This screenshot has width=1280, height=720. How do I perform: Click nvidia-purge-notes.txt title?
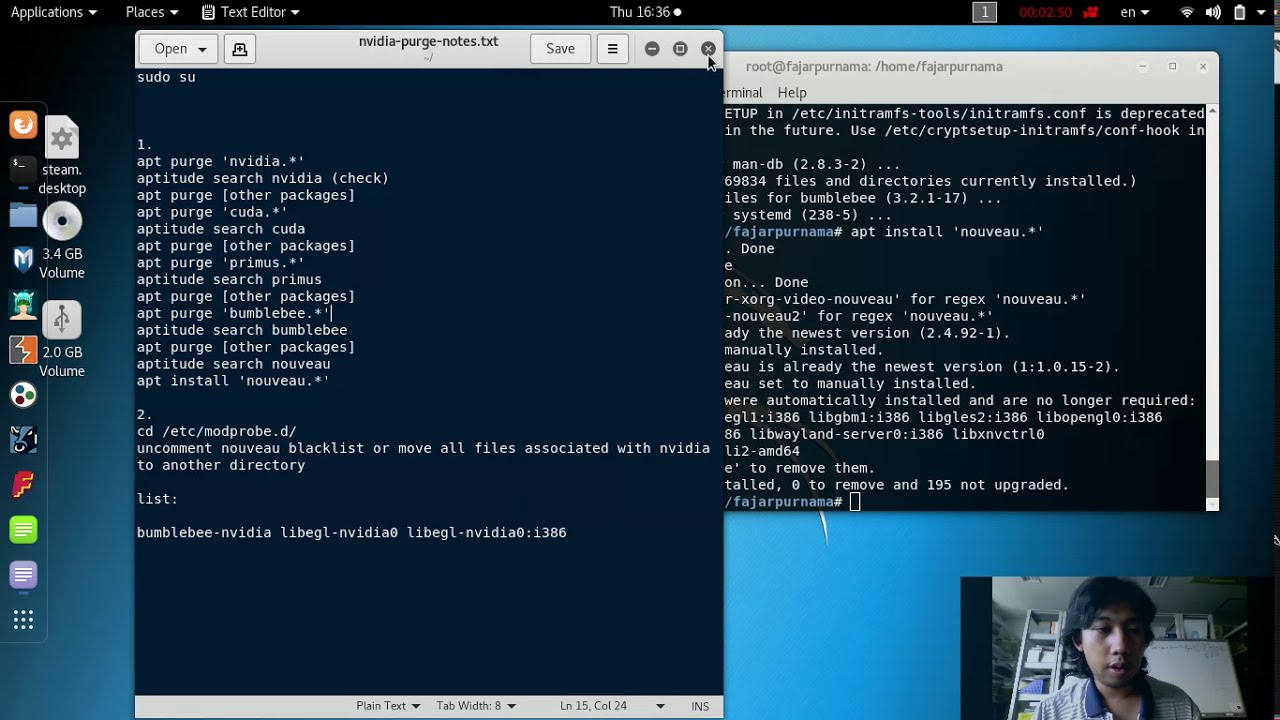(428, 42)
